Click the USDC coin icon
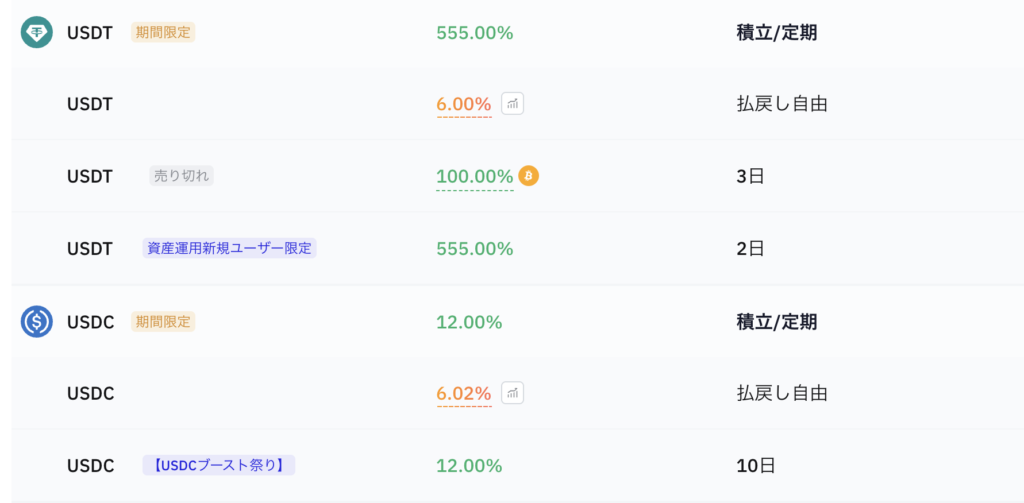Viewport: 1024px width, 503px height. (x=37, y=322)
